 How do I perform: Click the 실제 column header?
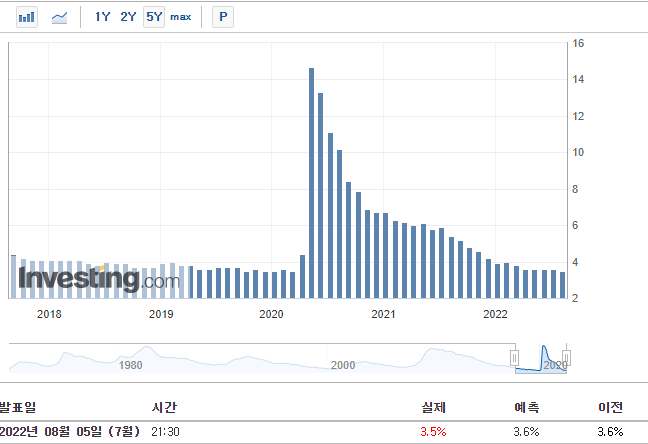434,407
